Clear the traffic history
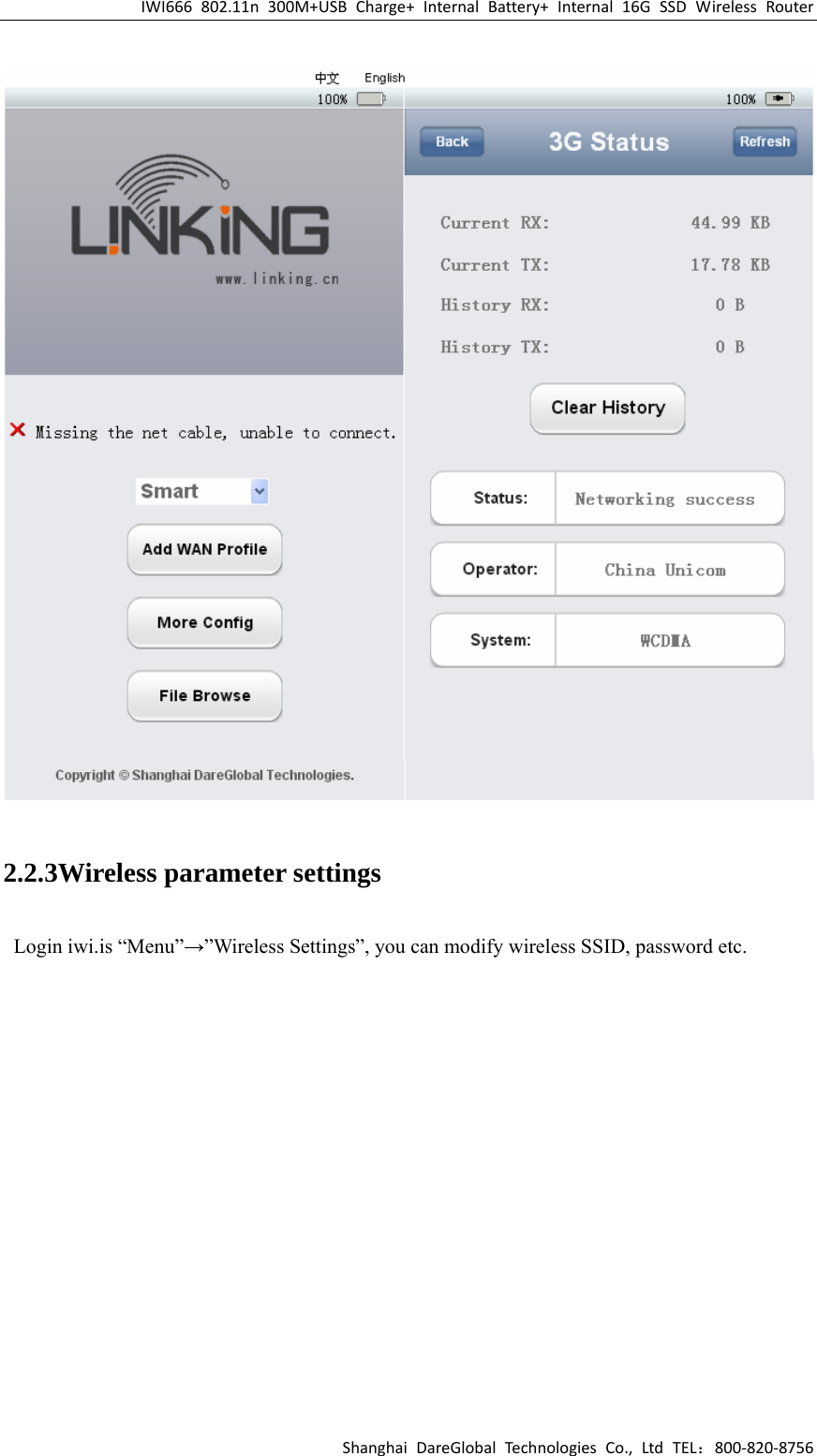This screenshot has width=817, height=1456. point(608,409)
